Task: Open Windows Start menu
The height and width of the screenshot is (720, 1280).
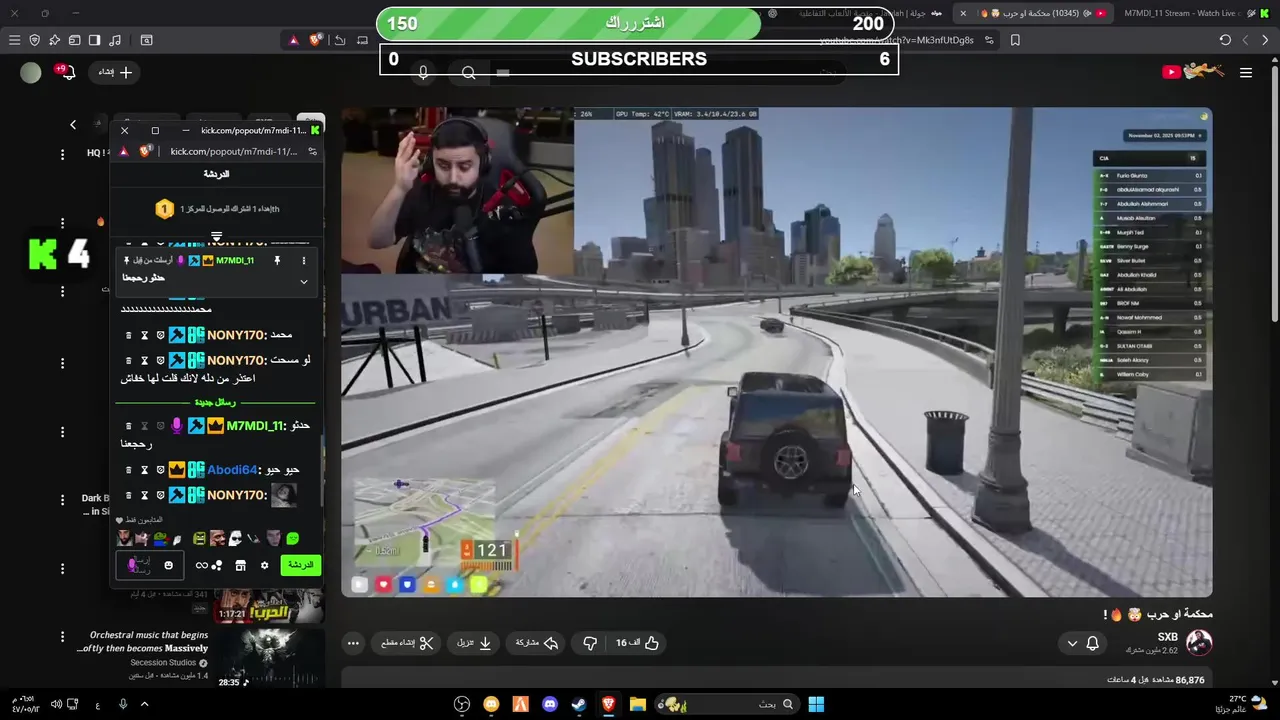Action: click(x=816, y=704)
